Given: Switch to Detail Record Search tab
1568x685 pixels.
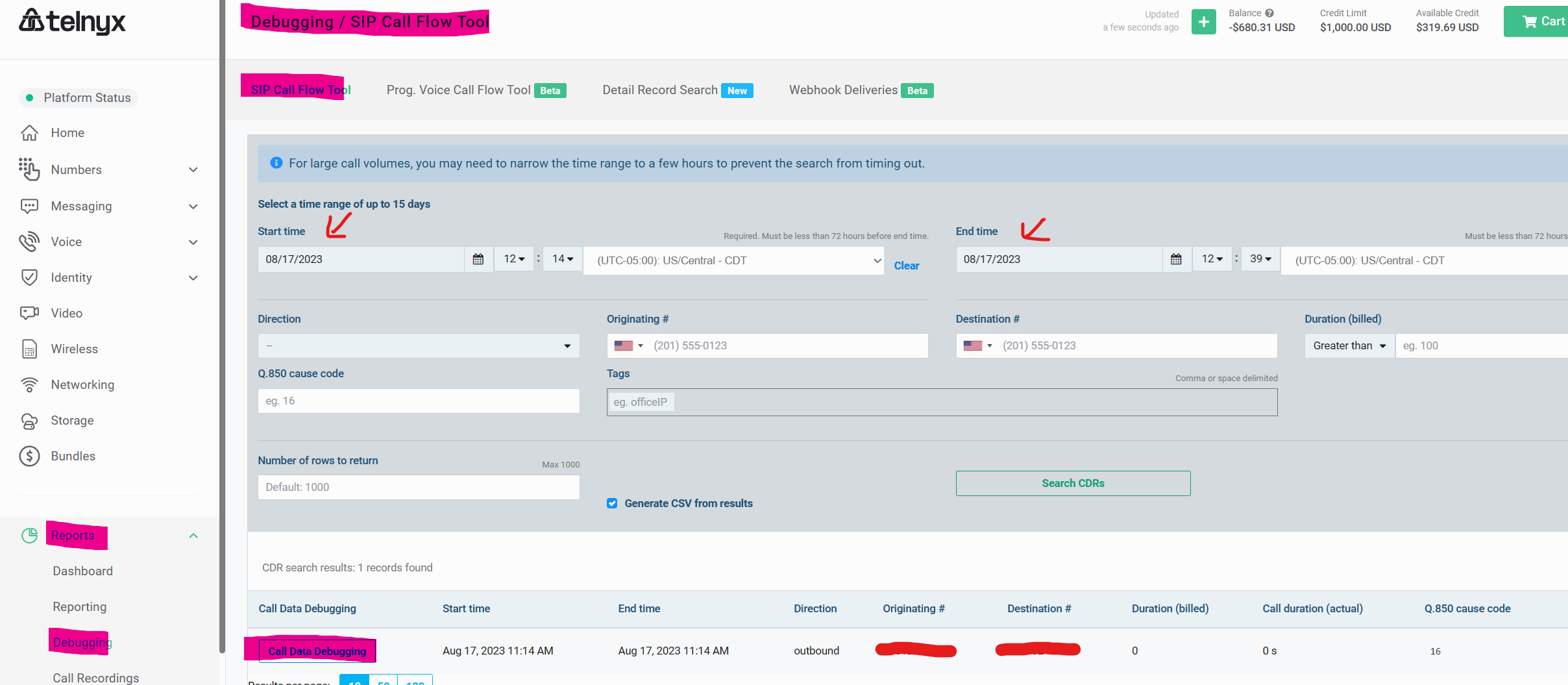Looking at the screenshot, I should coord(678,90).
